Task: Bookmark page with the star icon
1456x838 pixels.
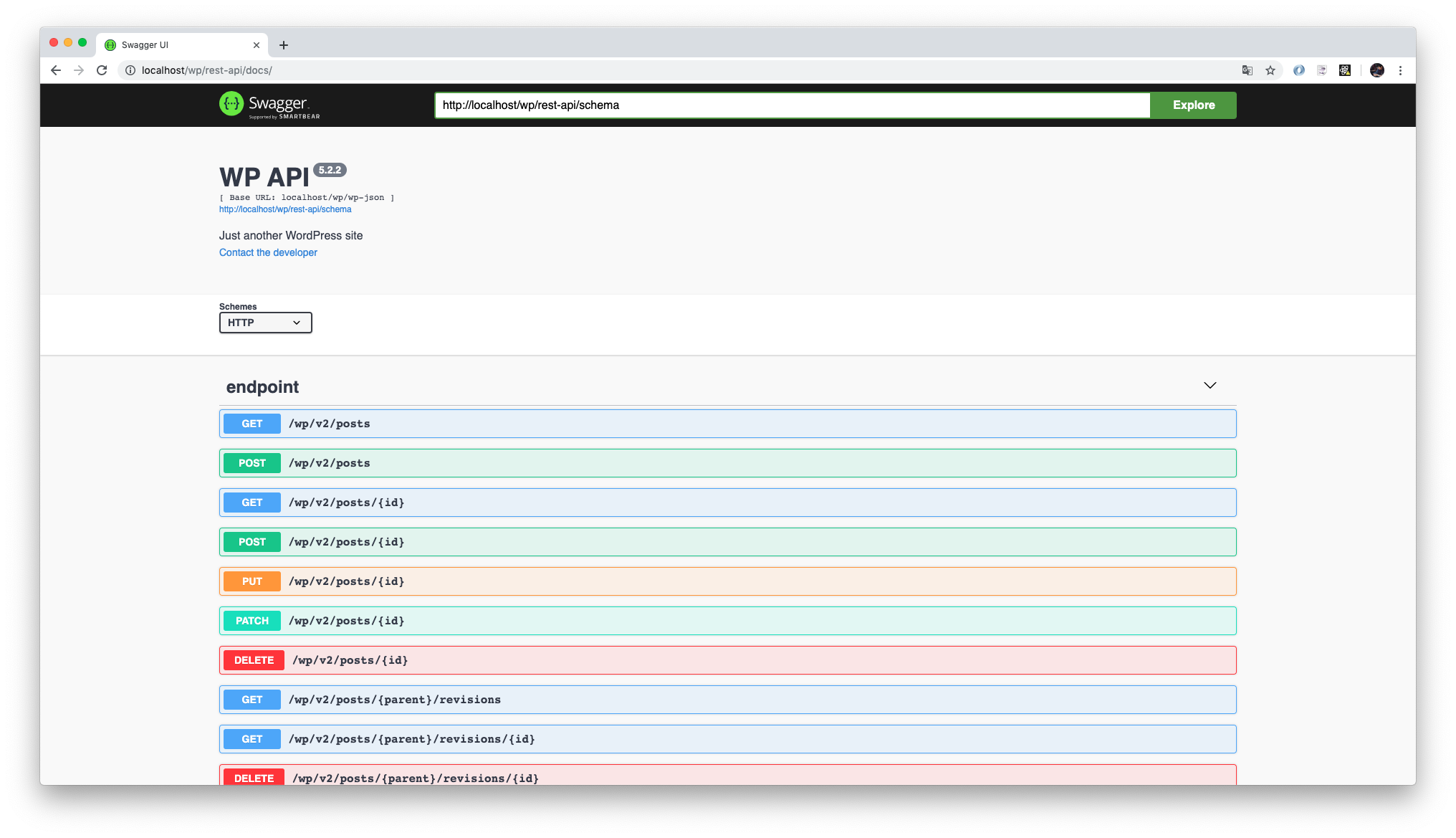Action: [1270, 70]
